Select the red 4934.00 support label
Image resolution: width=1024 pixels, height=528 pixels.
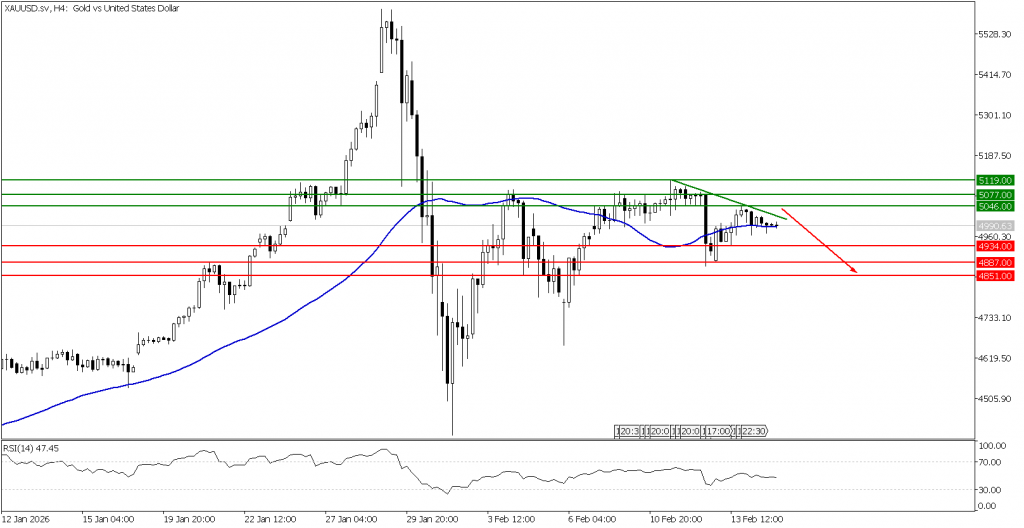click(998, 246)
